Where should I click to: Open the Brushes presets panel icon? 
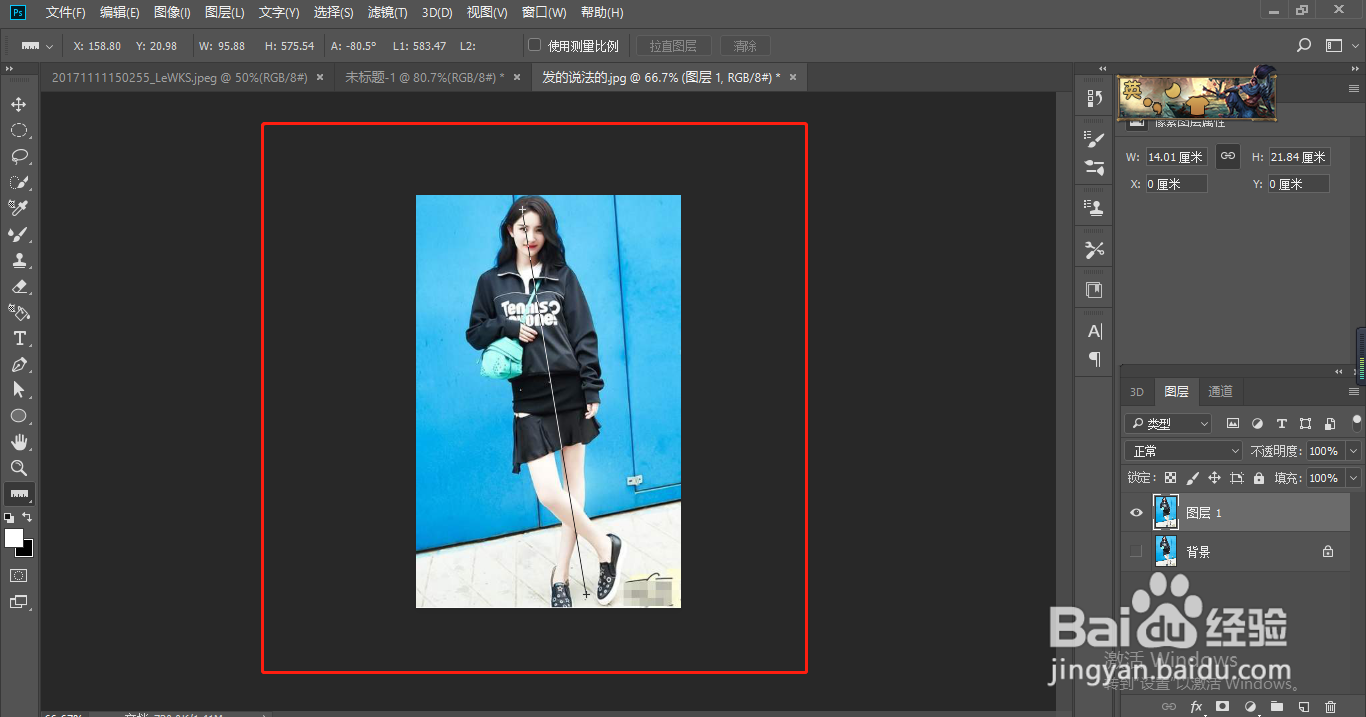coord(1094,168)
